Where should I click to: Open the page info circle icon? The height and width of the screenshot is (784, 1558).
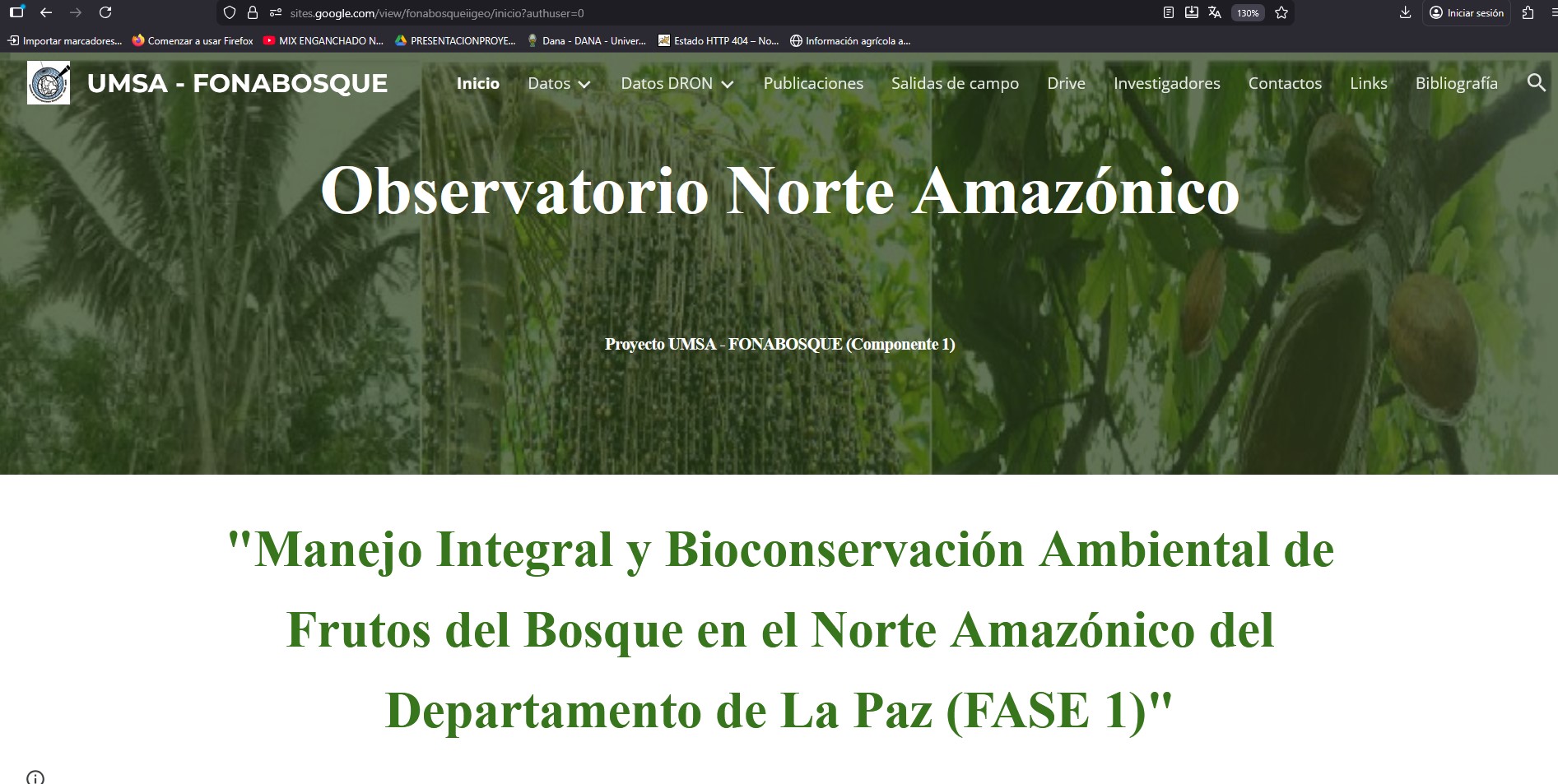35,777
